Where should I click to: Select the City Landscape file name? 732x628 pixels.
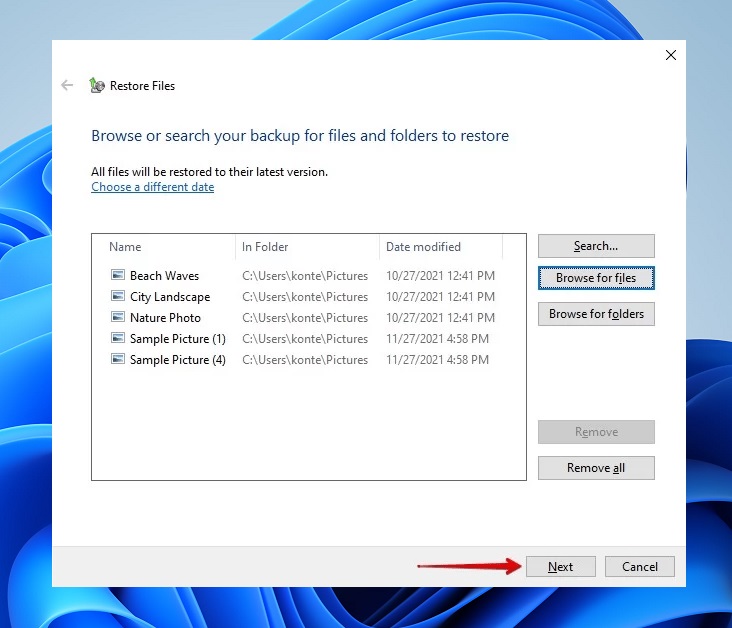tap(170, 297)
